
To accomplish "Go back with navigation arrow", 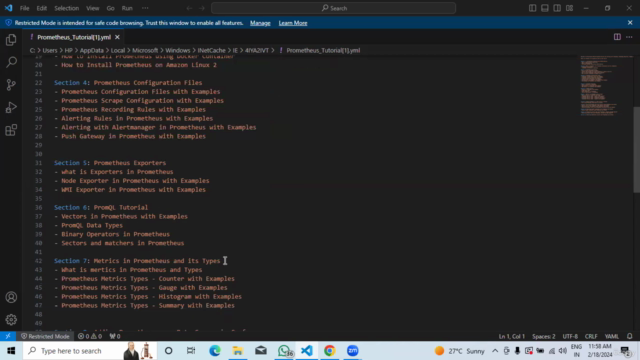I will click(x=189, y=8).
